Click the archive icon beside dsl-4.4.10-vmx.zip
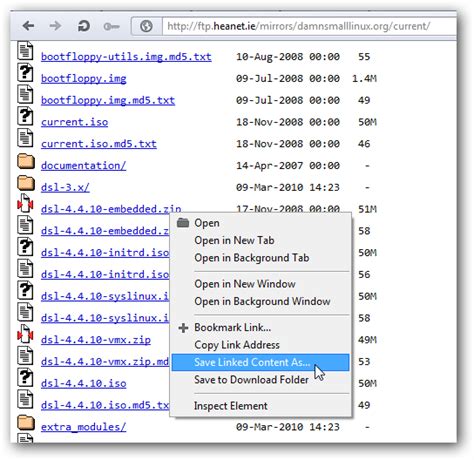The image size is (474, 460). click(25, 334)
